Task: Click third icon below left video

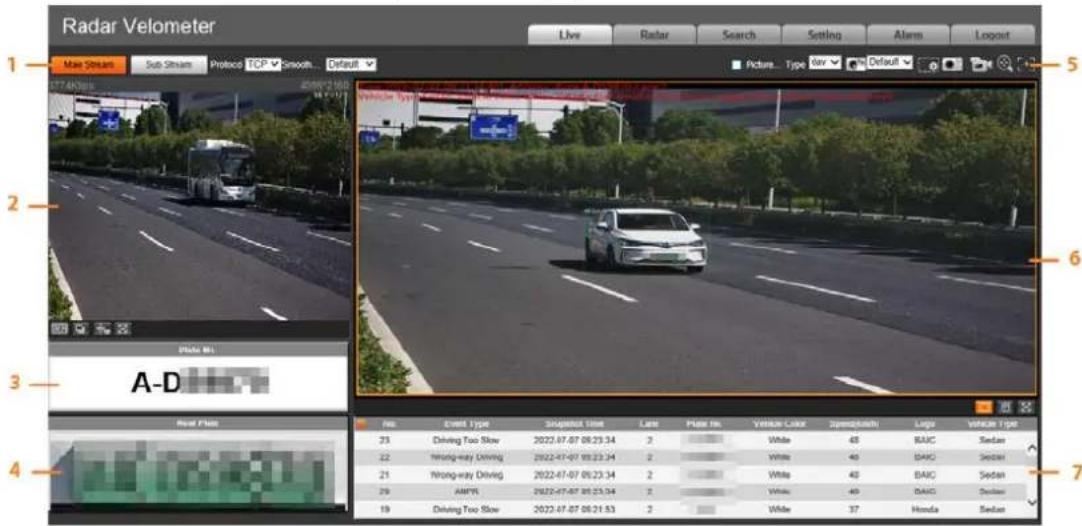Action: click(104, 329)
